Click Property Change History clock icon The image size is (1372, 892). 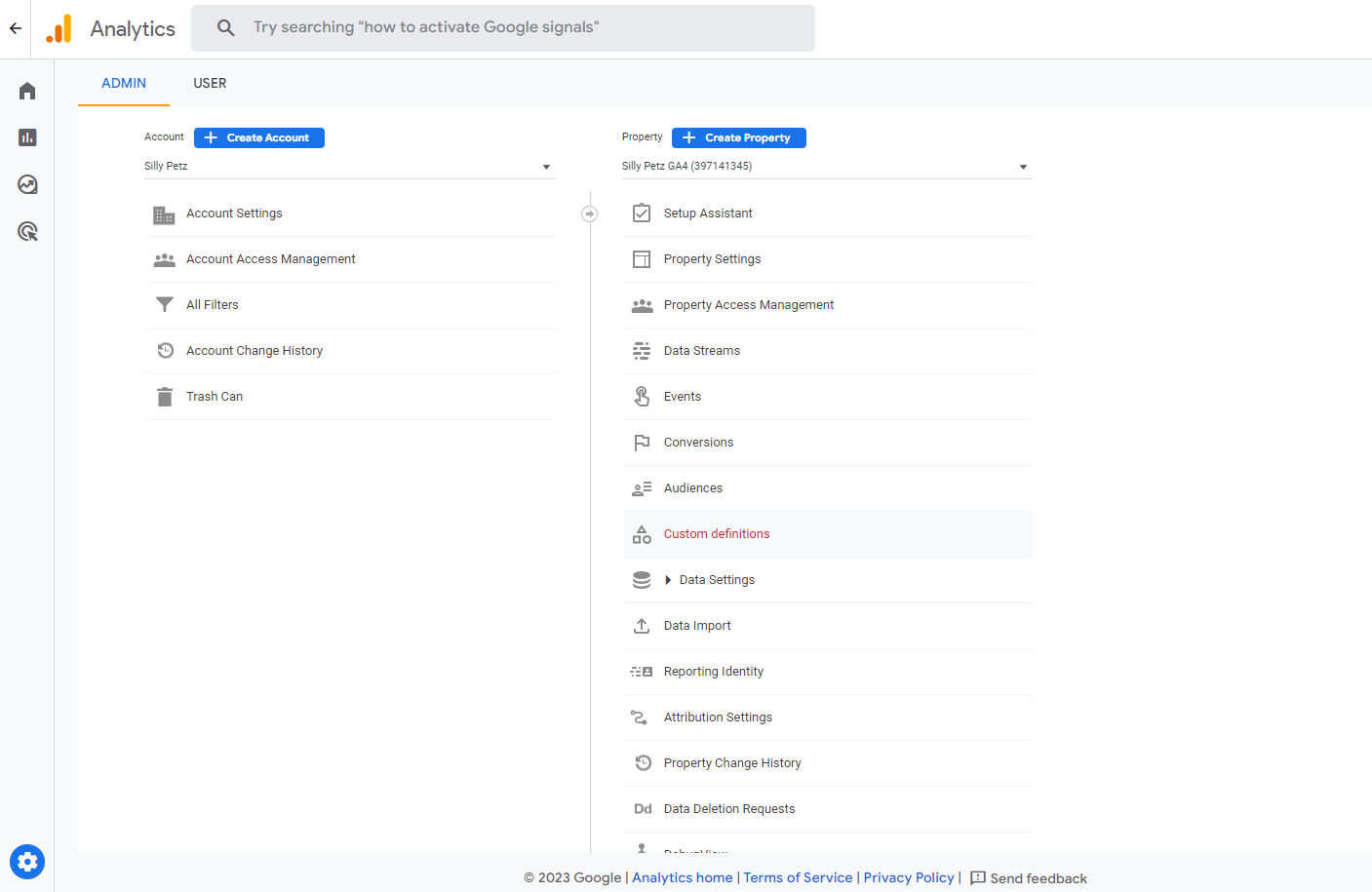tap(643, 763)
